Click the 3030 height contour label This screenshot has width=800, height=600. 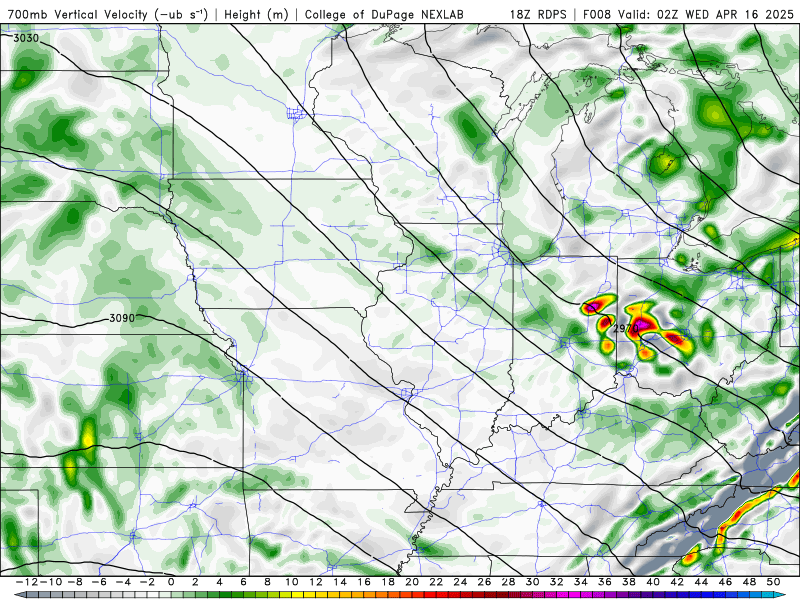[26, 38]
